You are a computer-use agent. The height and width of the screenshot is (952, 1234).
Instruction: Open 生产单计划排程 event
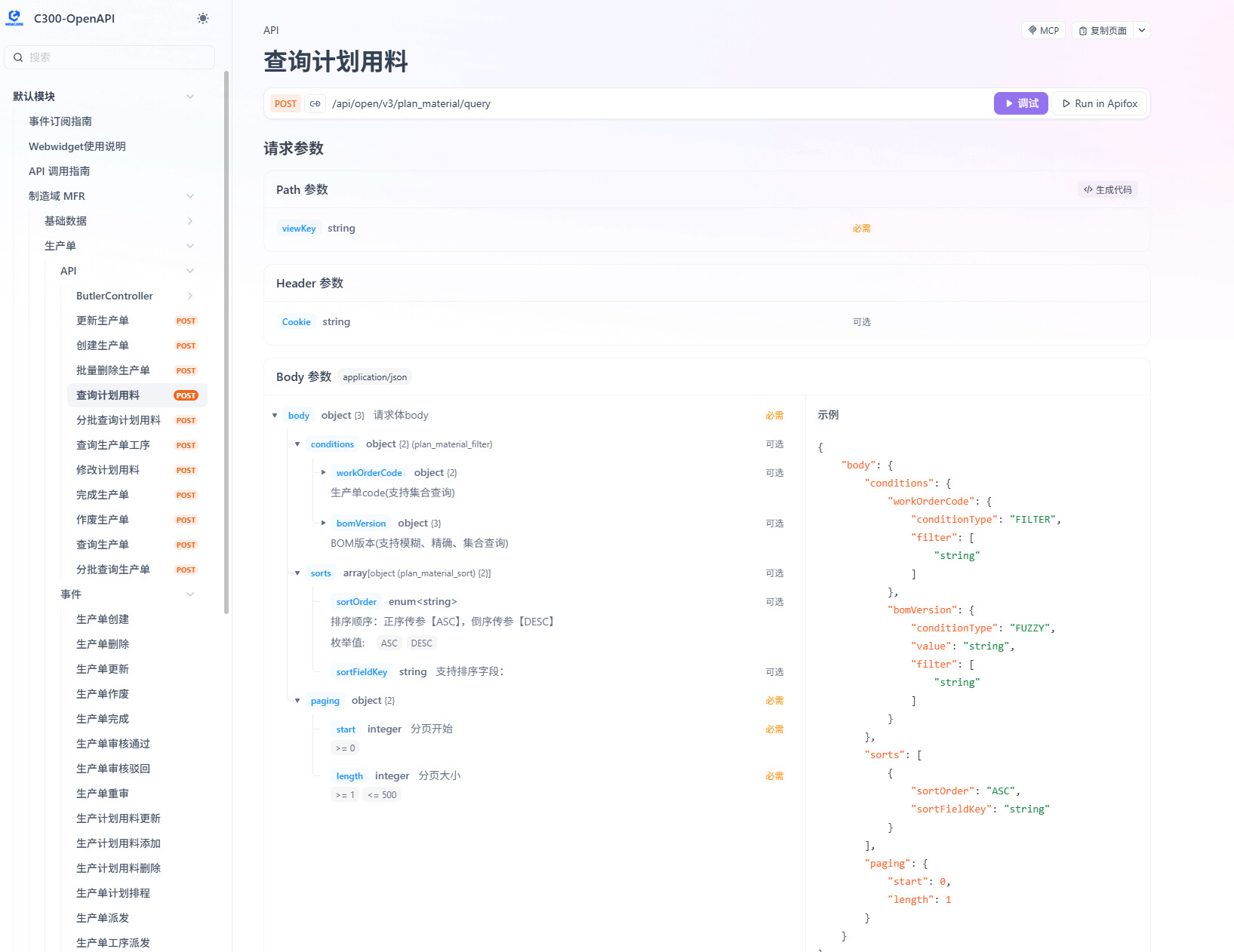(113, 893)
